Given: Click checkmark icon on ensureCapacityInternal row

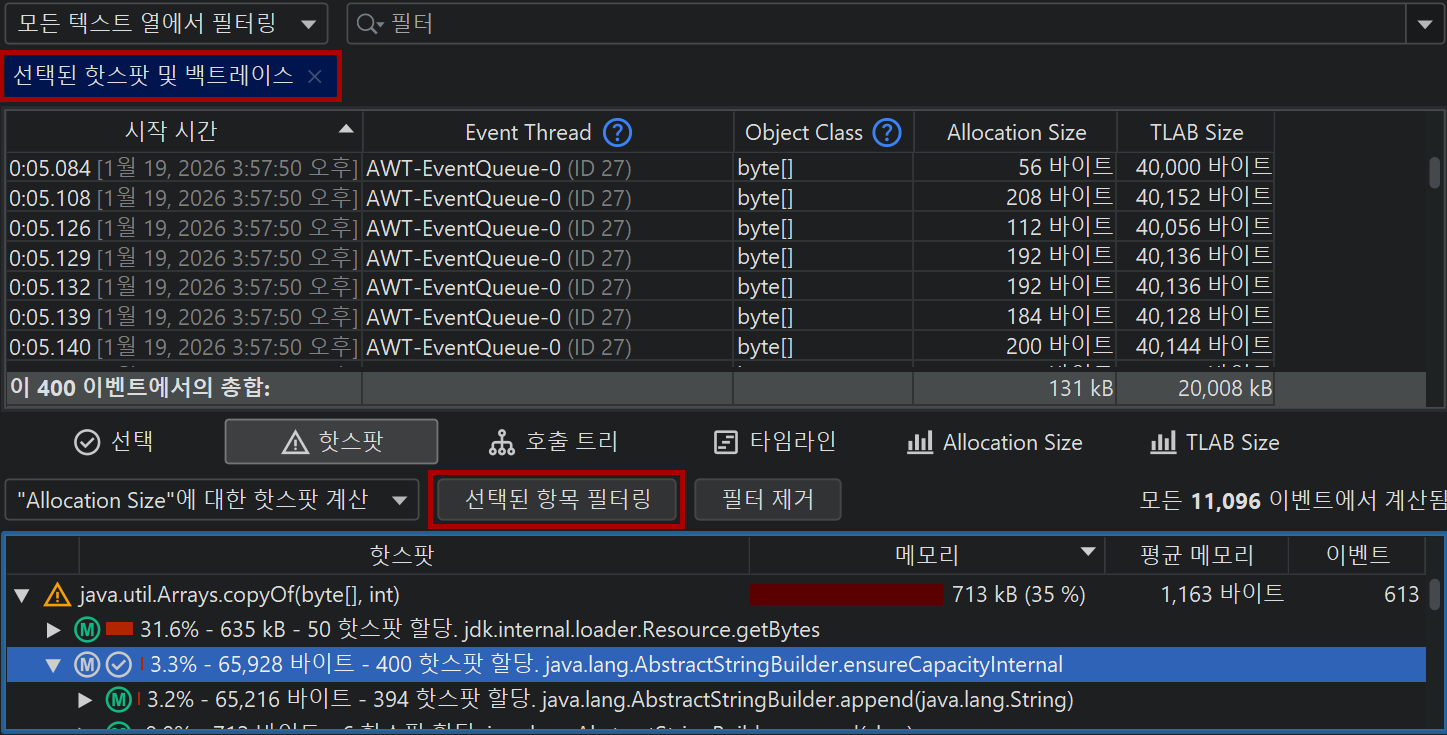Looking at the screenshot, I should [x=119, y=665].
